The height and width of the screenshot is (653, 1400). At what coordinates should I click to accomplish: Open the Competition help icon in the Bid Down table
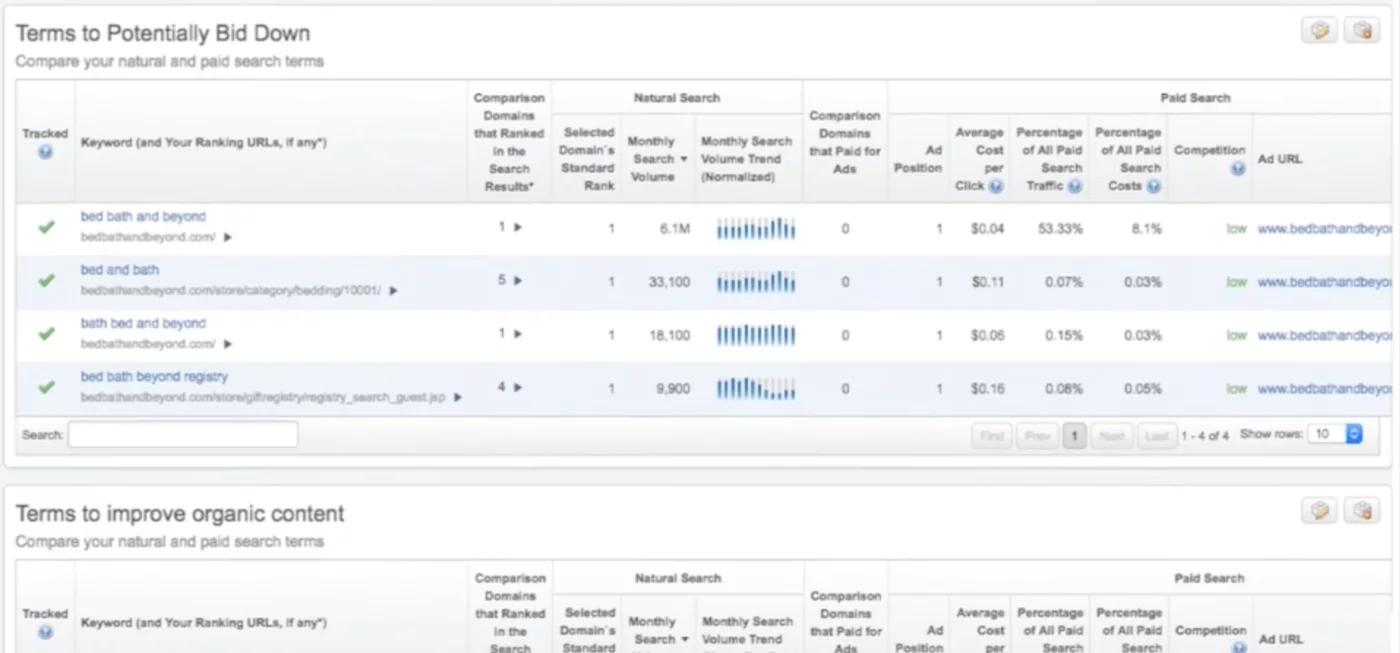[1238, 169]
